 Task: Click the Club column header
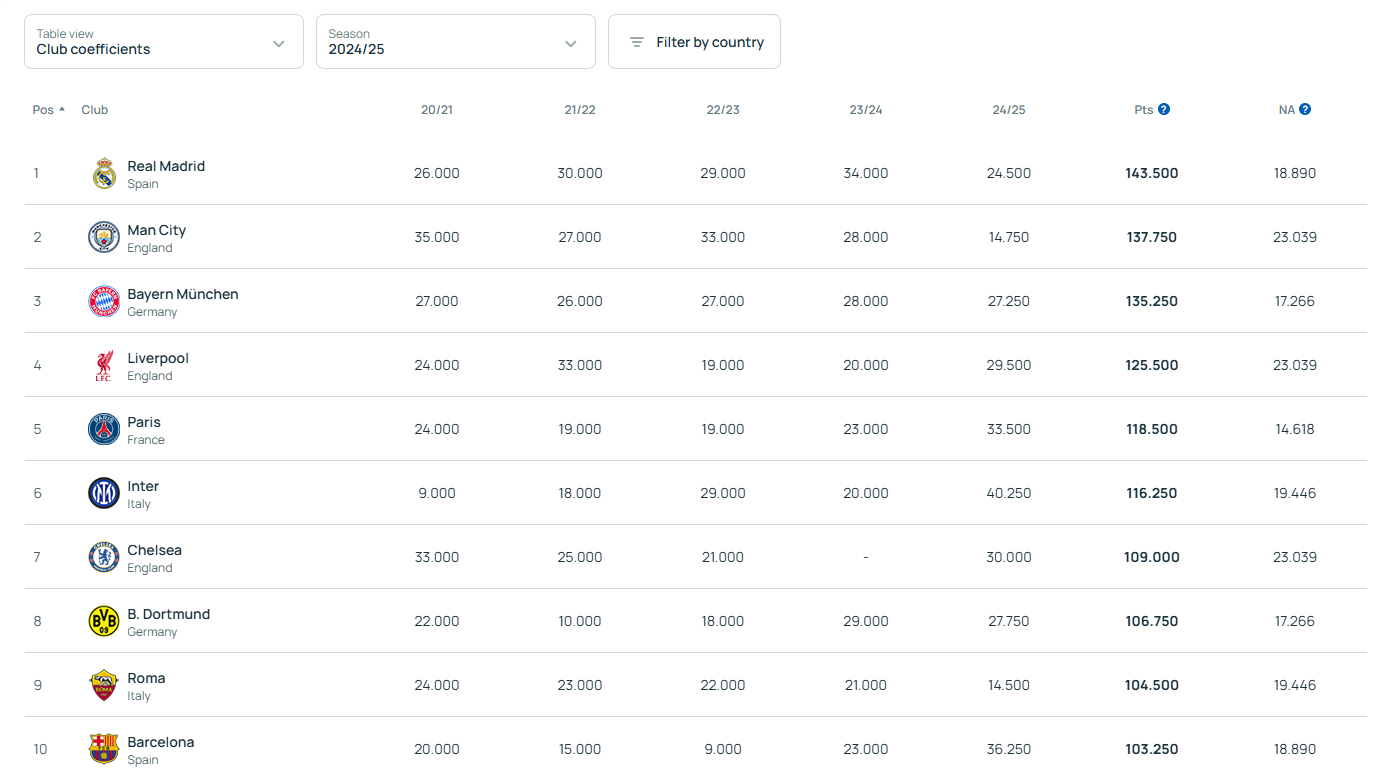tap(95, 110)
